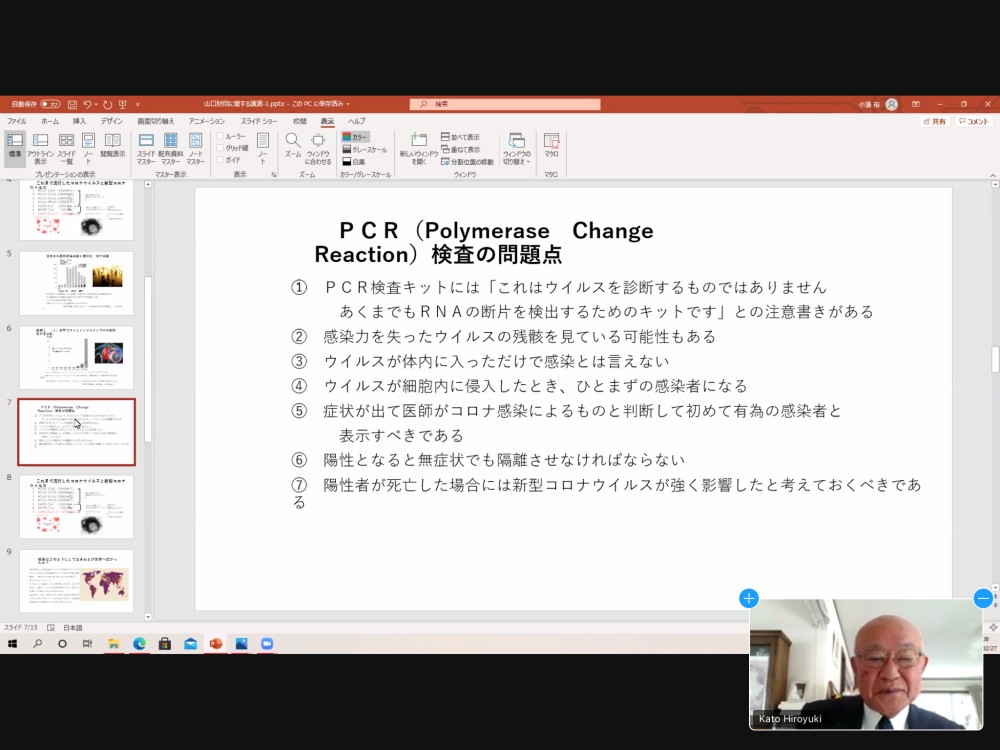Select the カラー color mode

[355, 137]
